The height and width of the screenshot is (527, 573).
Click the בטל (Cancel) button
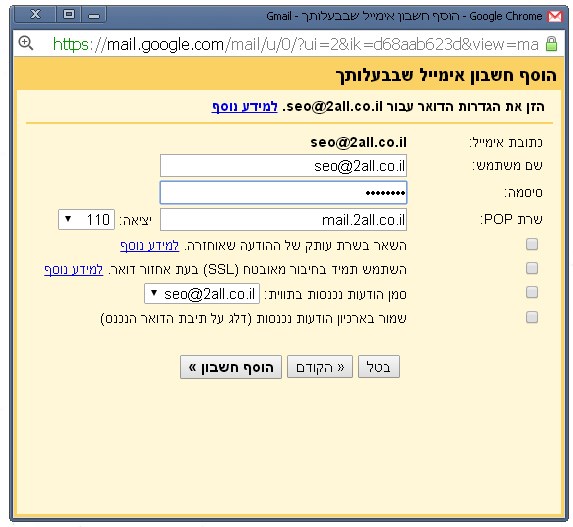coord(379,367)
